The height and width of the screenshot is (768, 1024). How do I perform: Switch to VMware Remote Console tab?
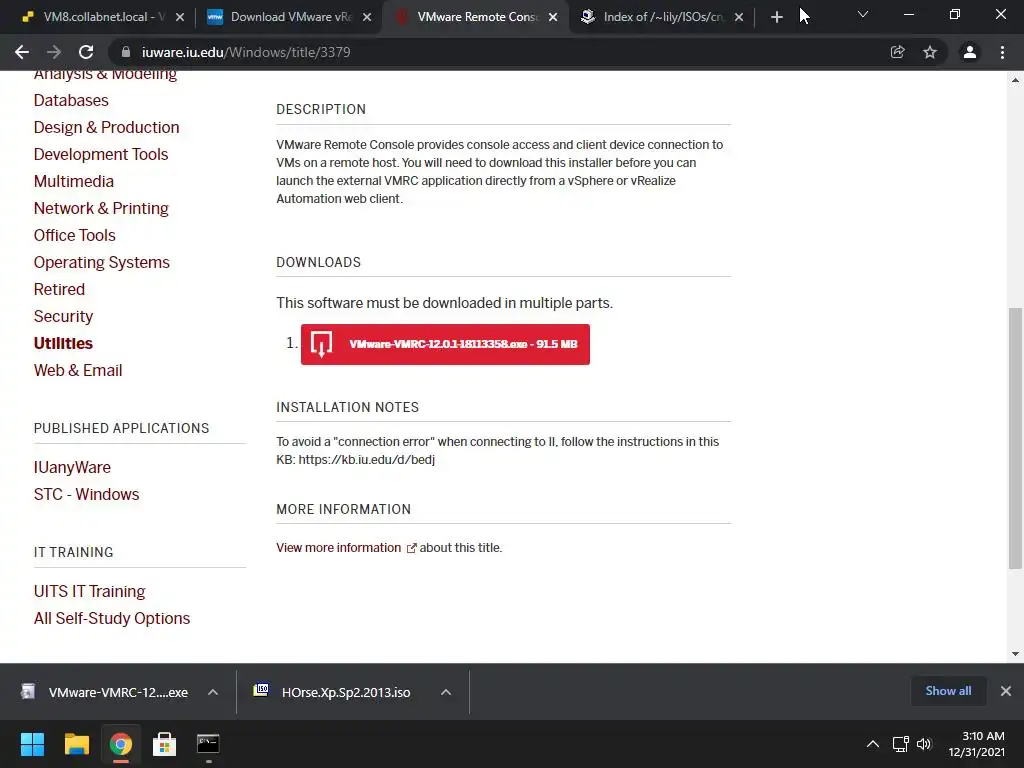click(x=477, y=17)
